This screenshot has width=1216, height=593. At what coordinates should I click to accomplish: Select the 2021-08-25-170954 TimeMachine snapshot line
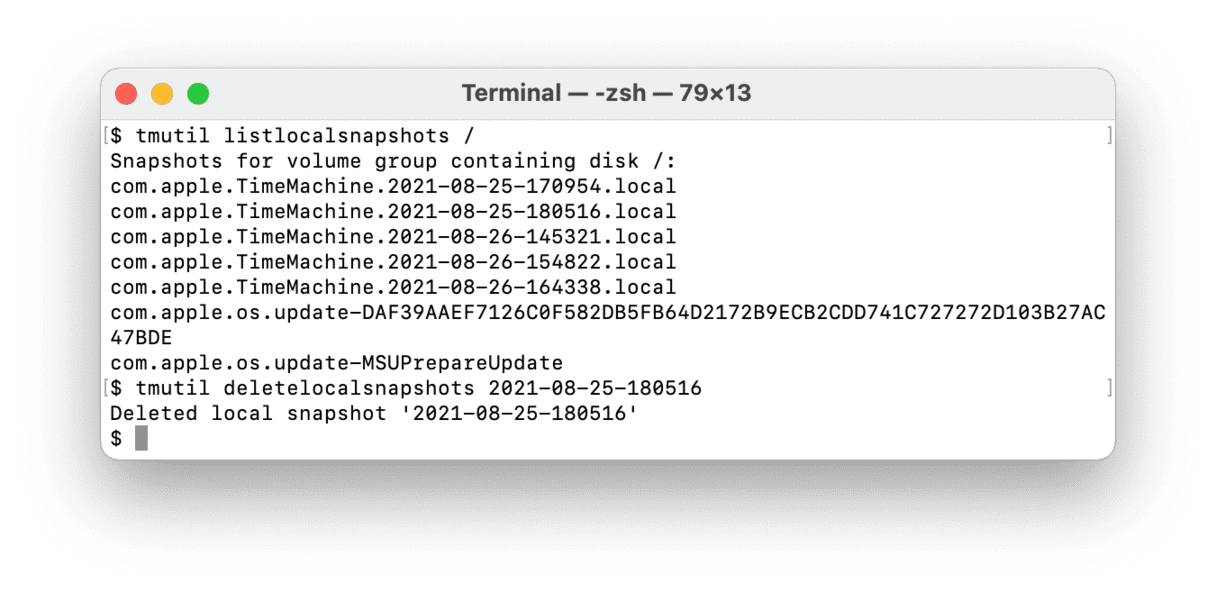pos(393,186)
